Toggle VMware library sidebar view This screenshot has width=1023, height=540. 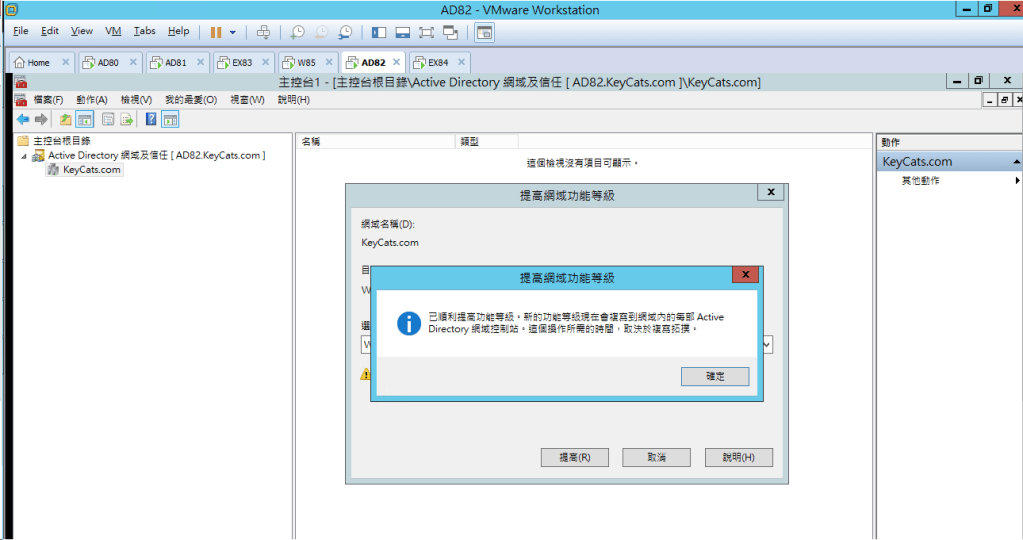(379, 32)
